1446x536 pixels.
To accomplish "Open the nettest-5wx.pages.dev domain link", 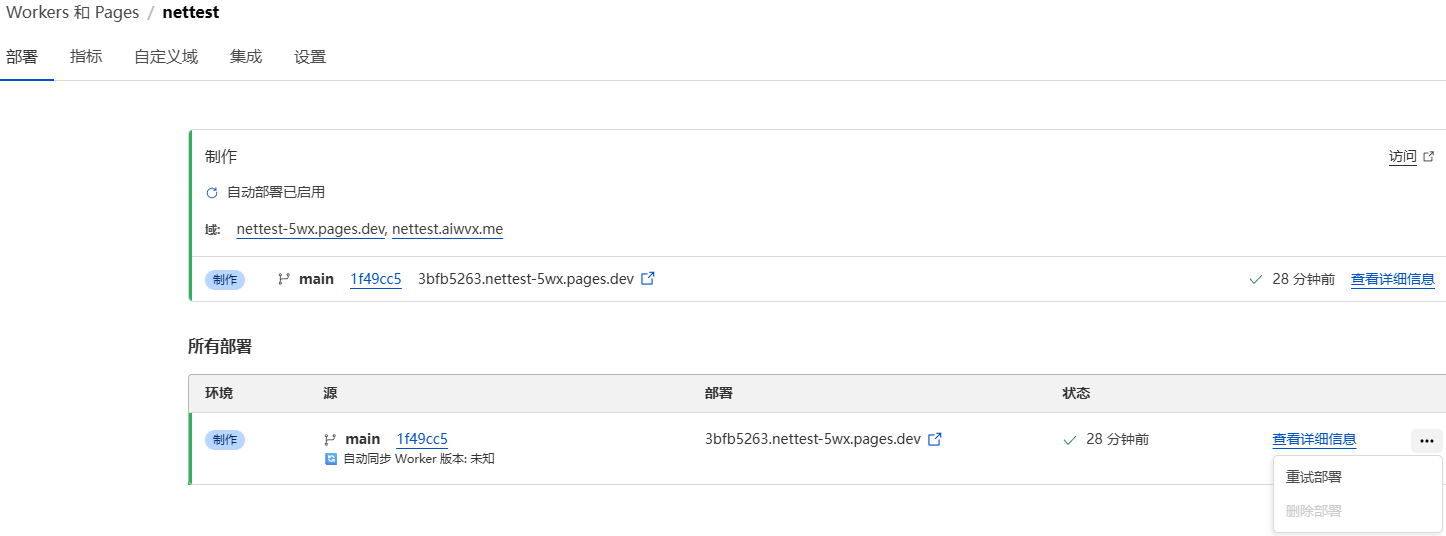I will [x=310, y=229].
